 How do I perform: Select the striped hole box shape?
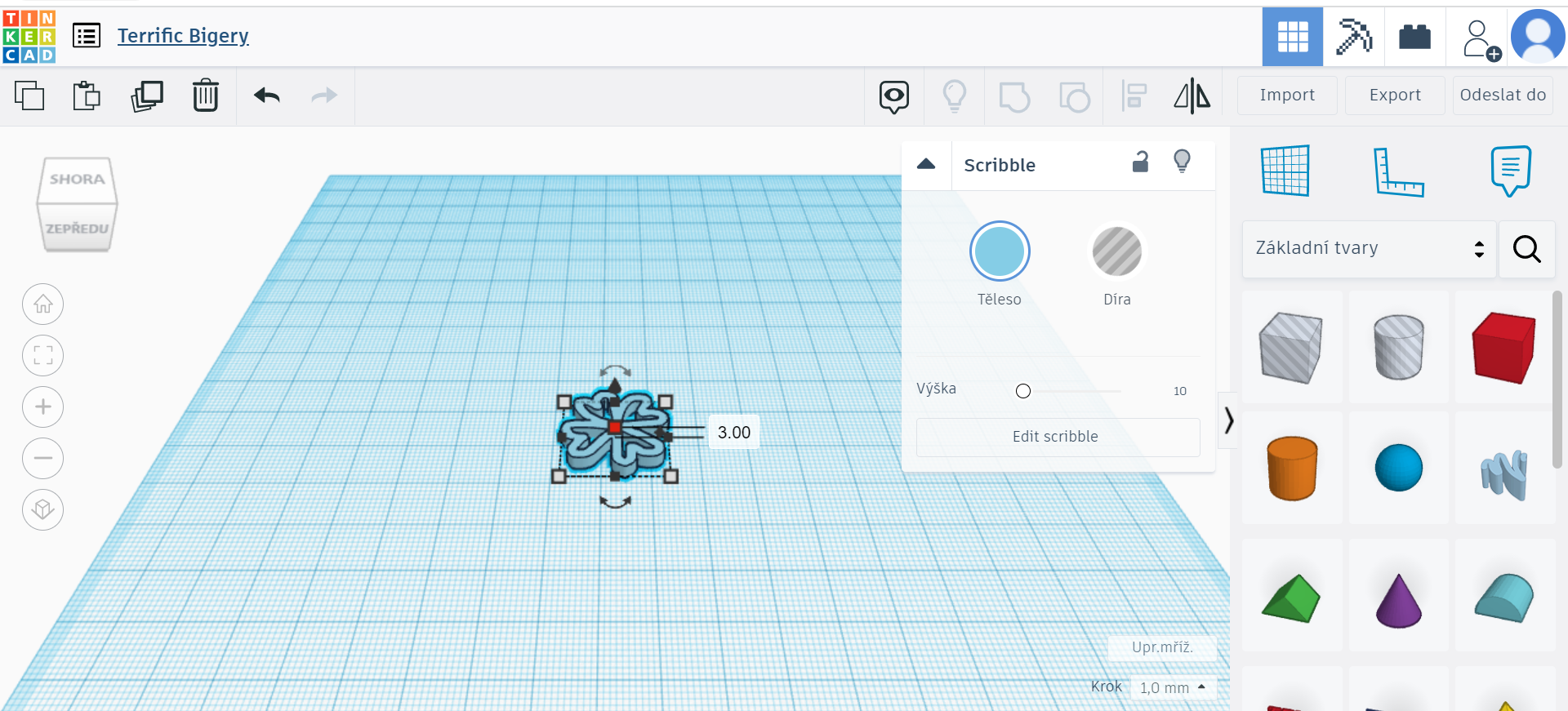(x=1292, y=347)
